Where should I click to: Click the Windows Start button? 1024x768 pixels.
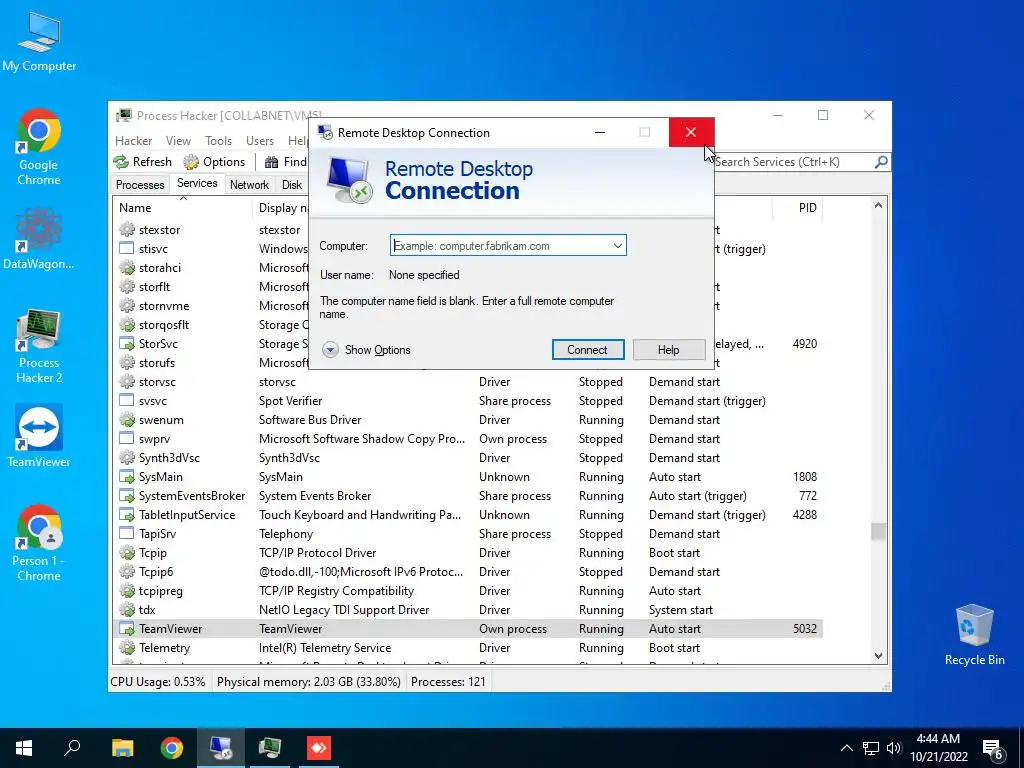coord(24,748)
